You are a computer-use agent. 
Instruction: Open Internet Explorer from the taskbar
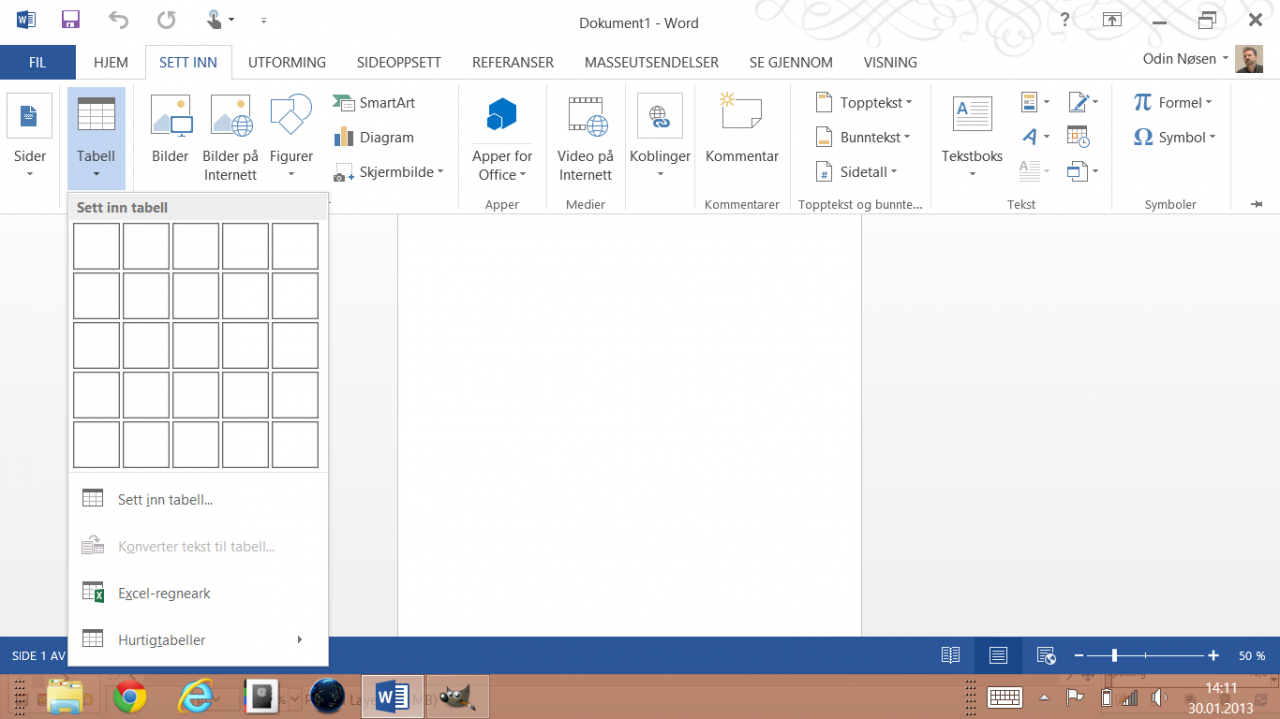pyautogui.click(x=196, y=696)
